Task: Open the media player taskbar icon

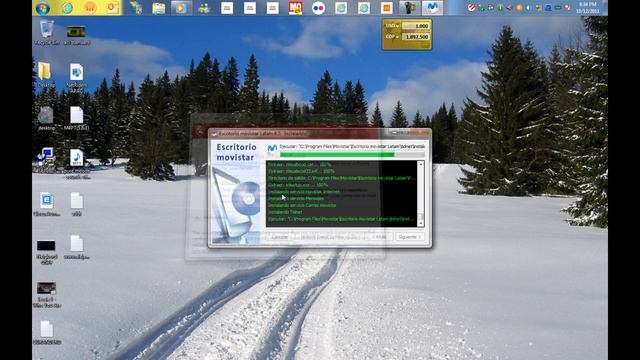Action: [x=181, y=8]
